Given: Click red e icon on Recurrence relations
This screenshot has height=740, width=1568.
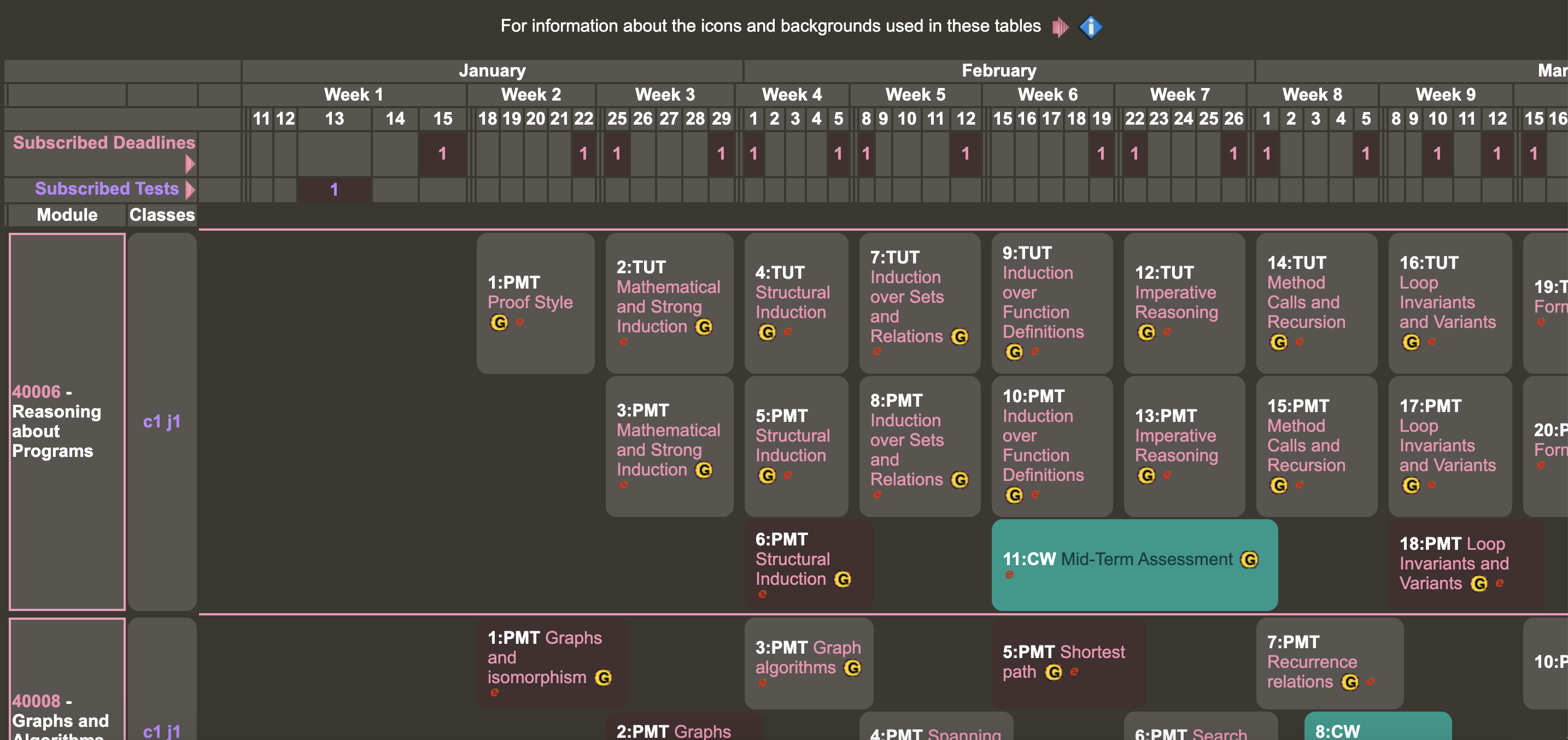Looking at the screenshot, I should [1370, 682].
